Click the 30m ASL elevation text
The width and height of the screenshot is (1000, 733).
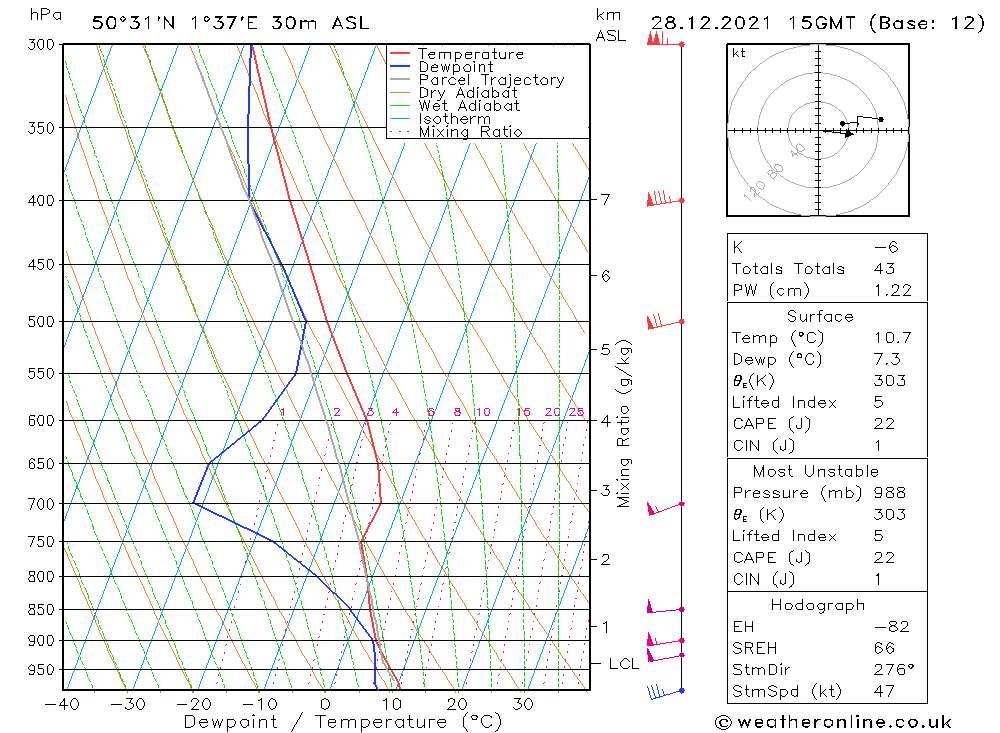click(x=320, y=23)
